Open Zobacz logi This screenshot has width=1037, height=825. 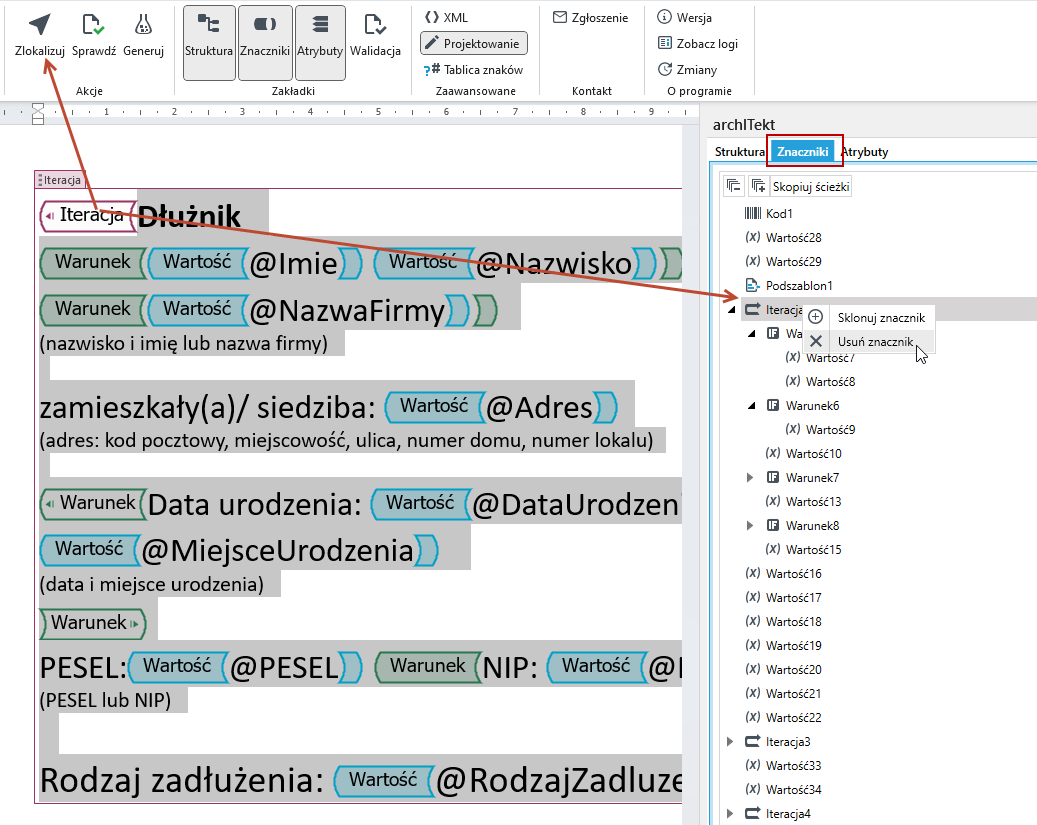point(698,44)
